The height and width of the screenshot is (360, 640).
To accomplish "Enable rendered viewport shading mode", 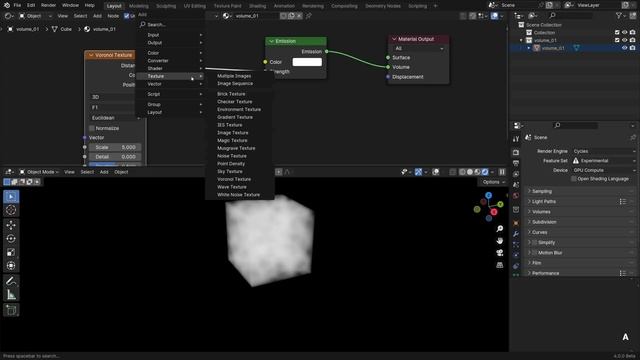I will point(485,172).
